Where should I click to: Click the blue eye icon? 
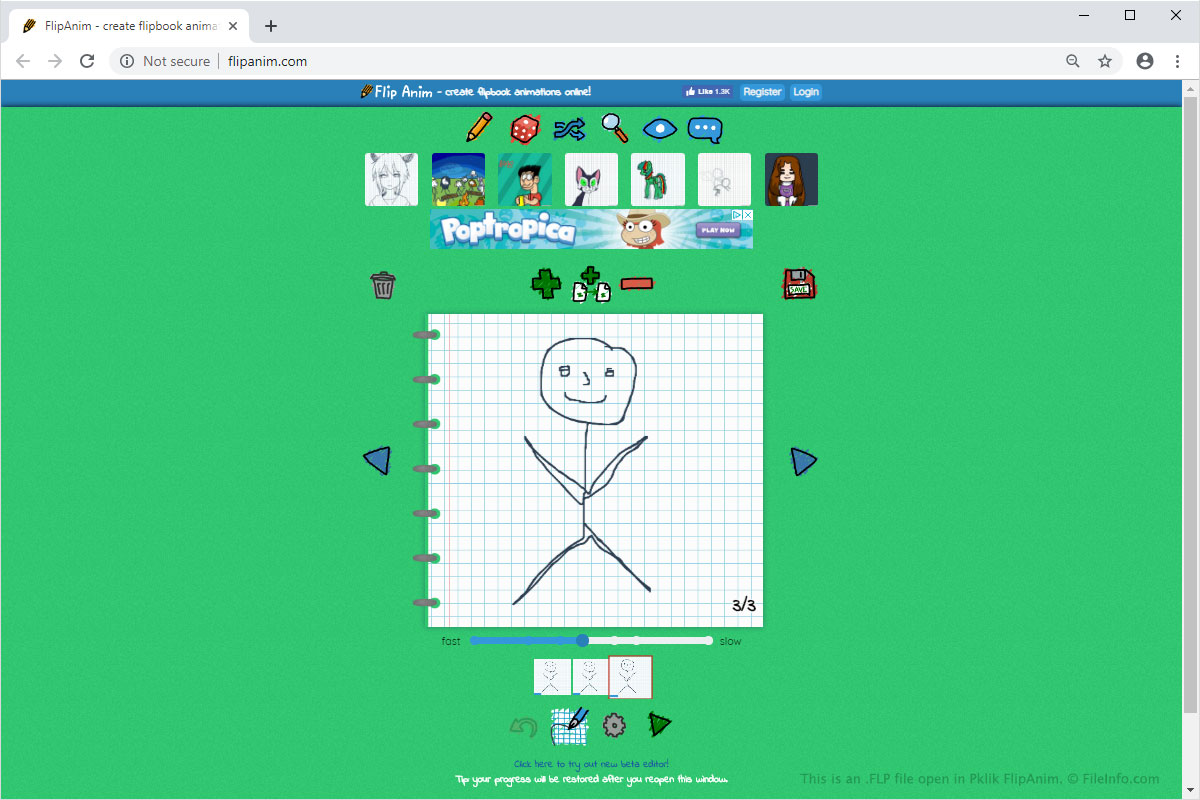[x=660, y=129]
